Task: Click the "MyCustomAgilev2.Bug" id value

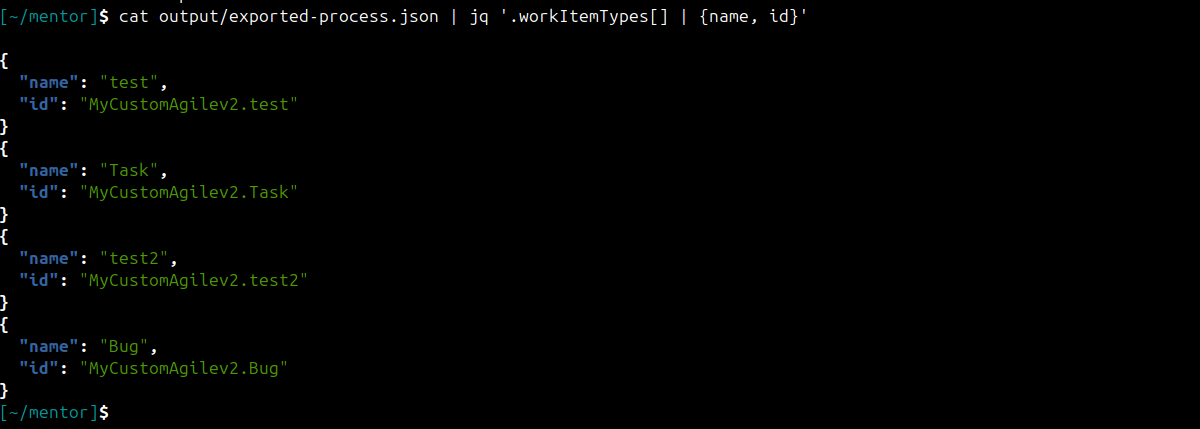Action: point(183,368)
